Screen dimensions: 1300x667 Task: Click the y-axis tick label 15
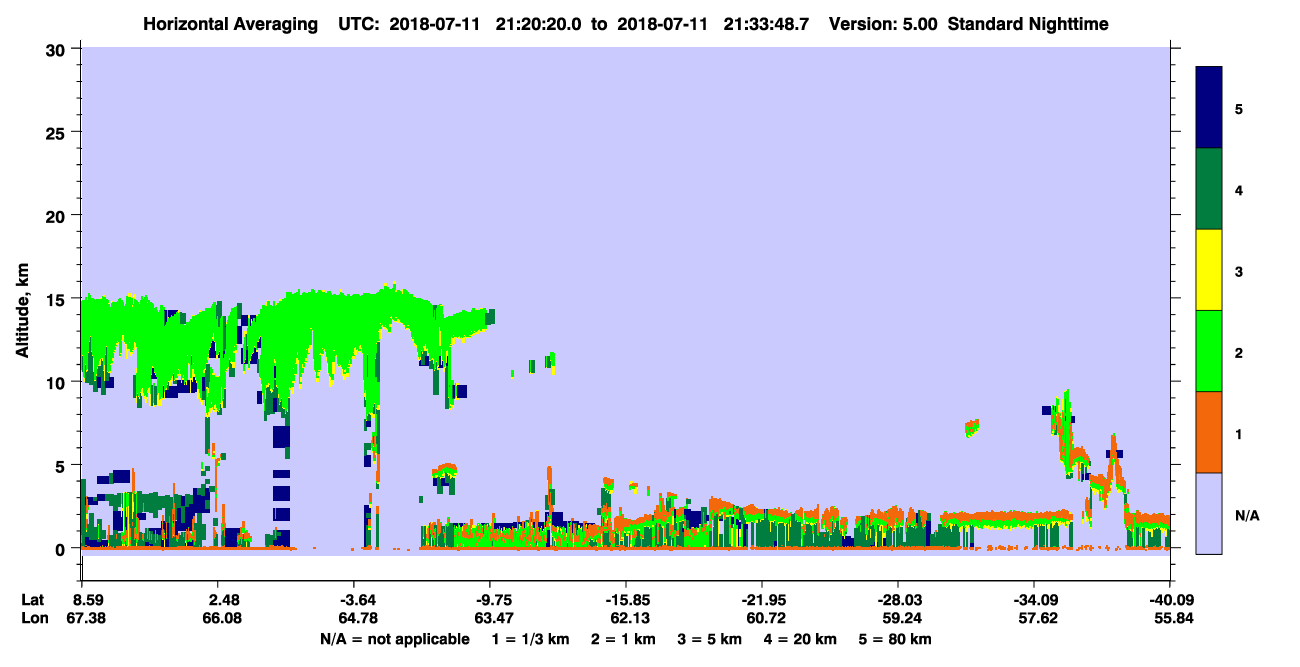tap(57, 299)
